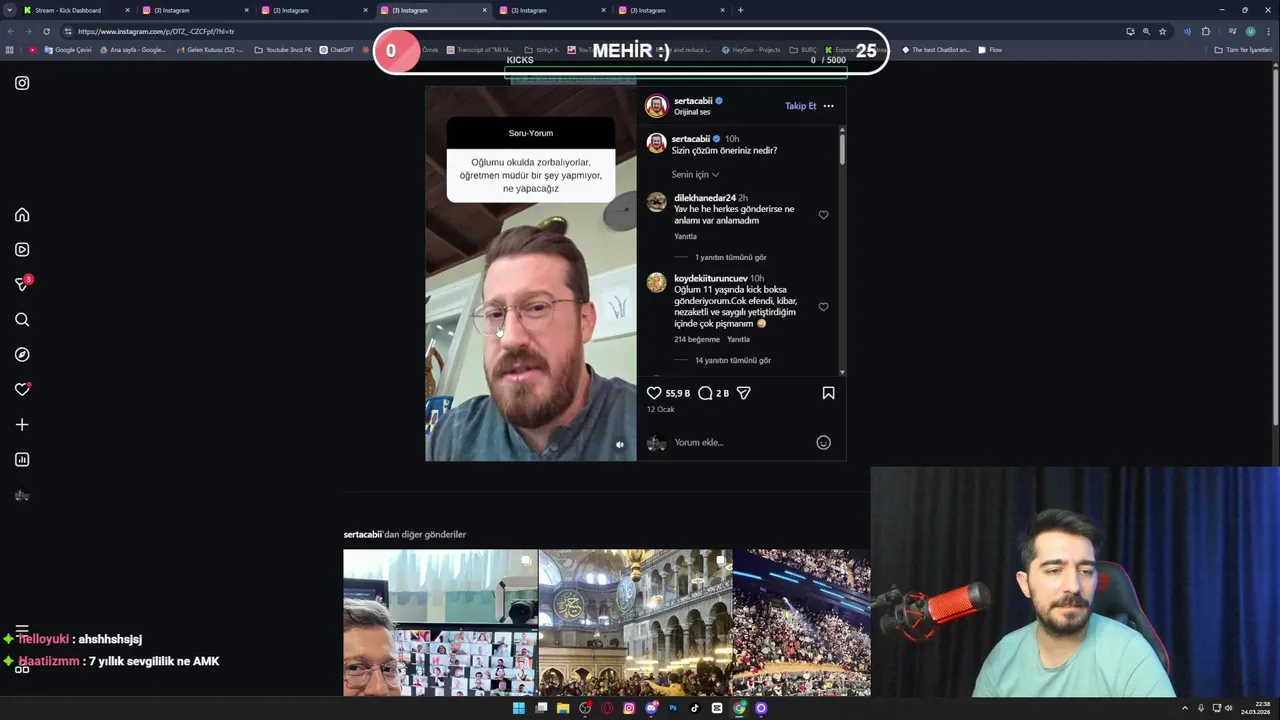Open the mosque interior post thumbnail
The height and width of the screenshot is (720, 1280).
coord(635,622)
